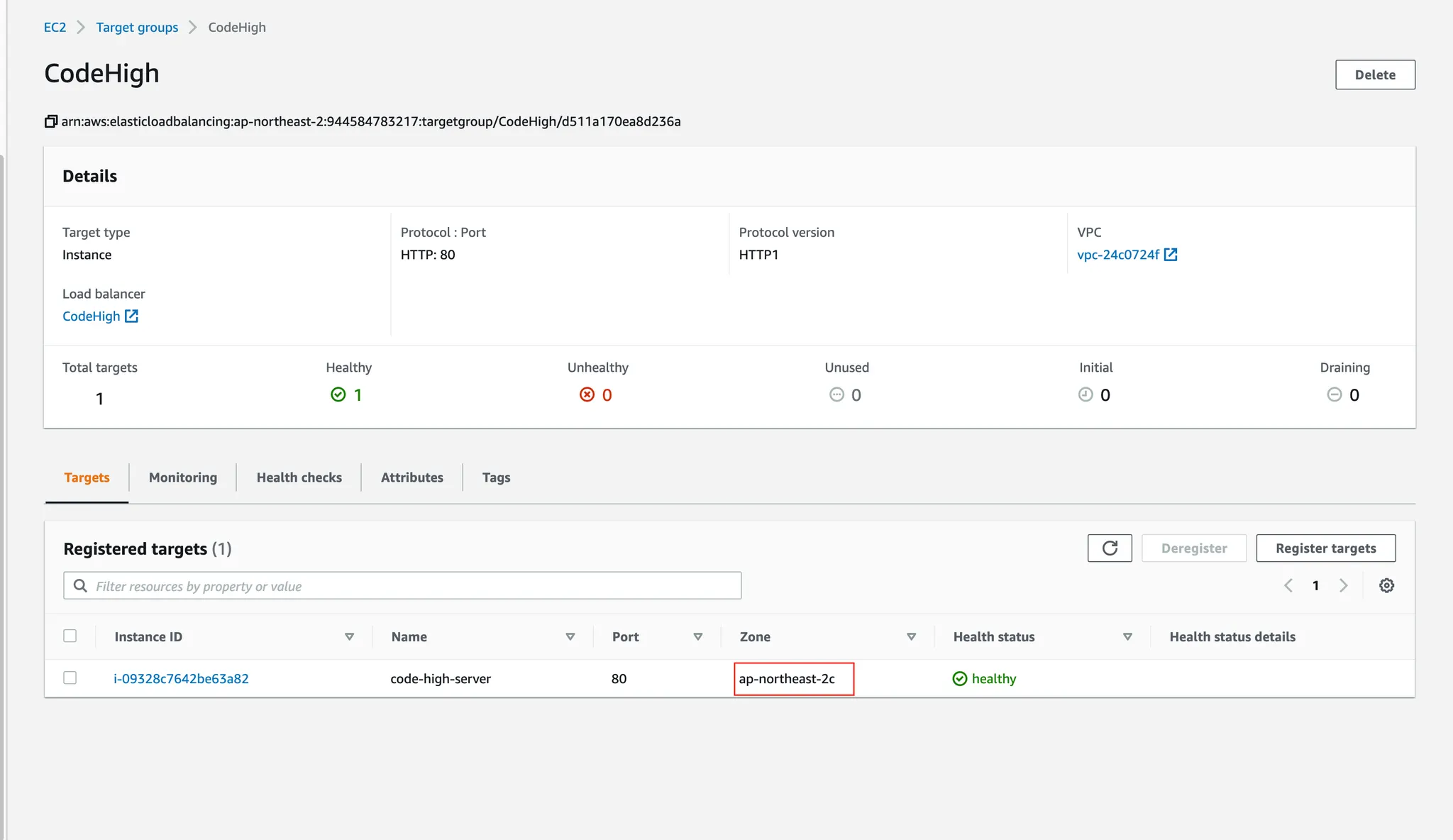Open the Monitoring tab

click(x=183, y=477)
